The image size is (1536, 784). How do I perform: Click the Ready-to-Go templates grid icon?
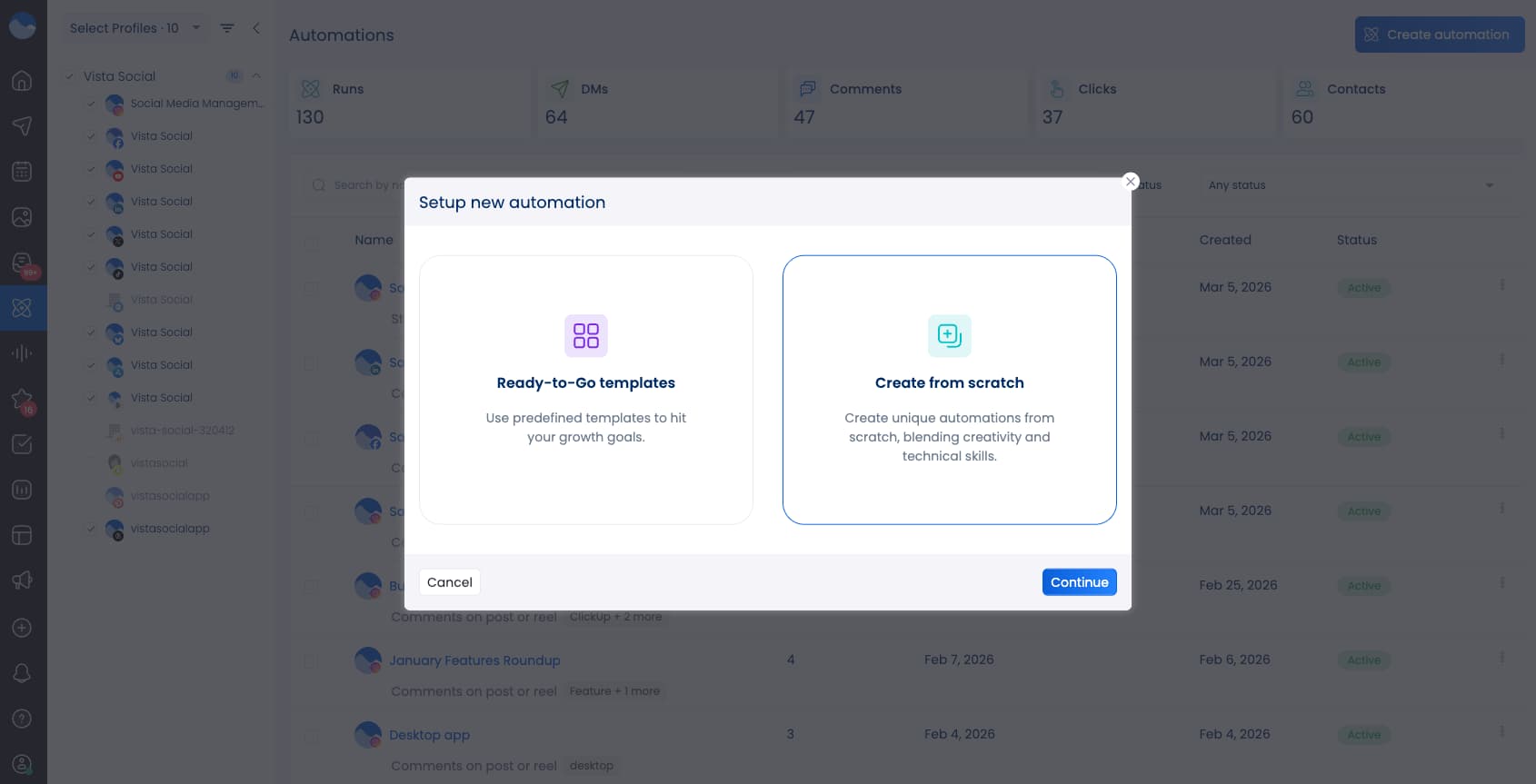point(586,336)
